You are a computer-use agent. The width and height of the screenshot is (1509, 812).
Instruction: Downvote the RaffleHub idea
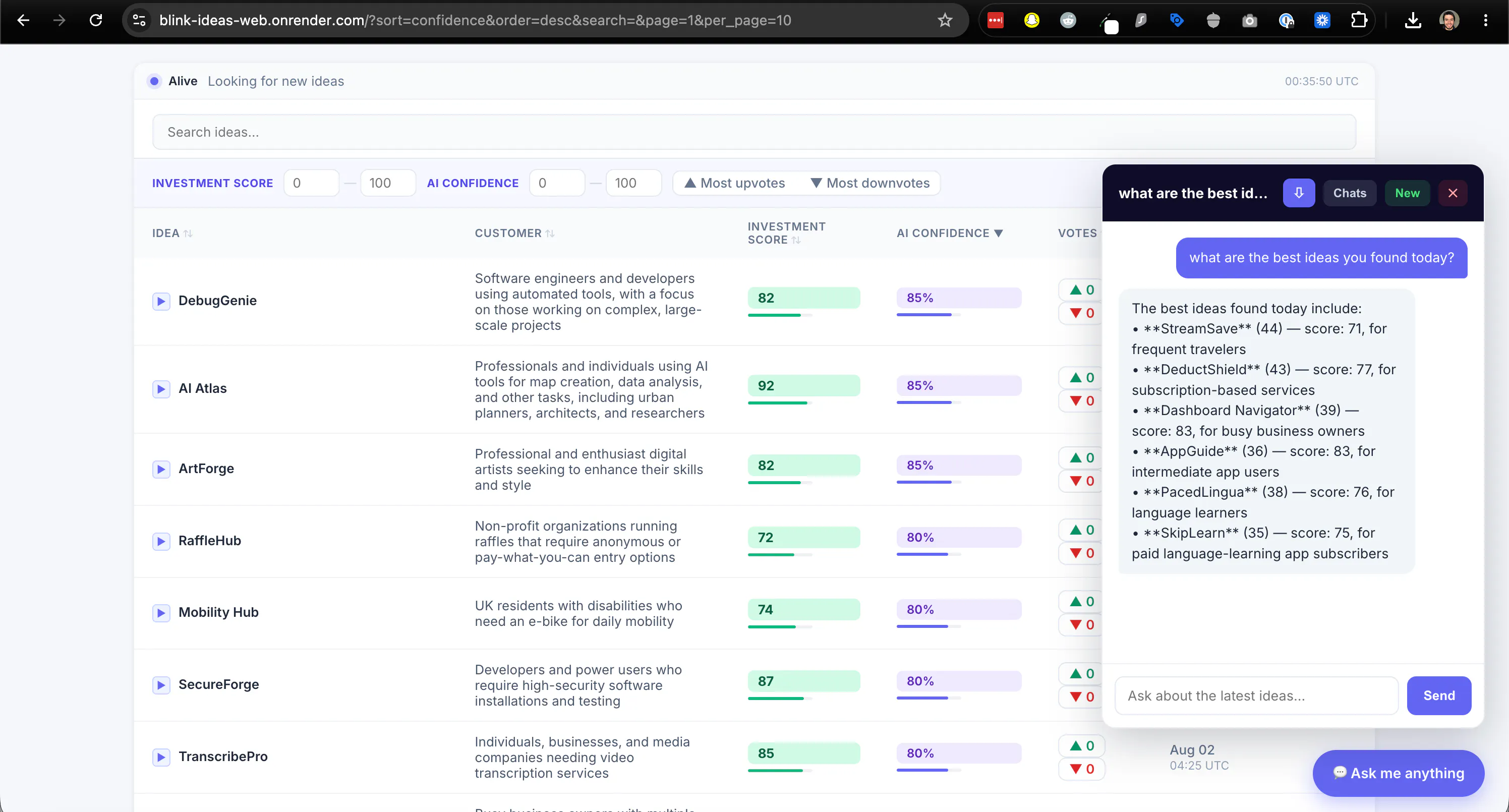point(1081,554)
